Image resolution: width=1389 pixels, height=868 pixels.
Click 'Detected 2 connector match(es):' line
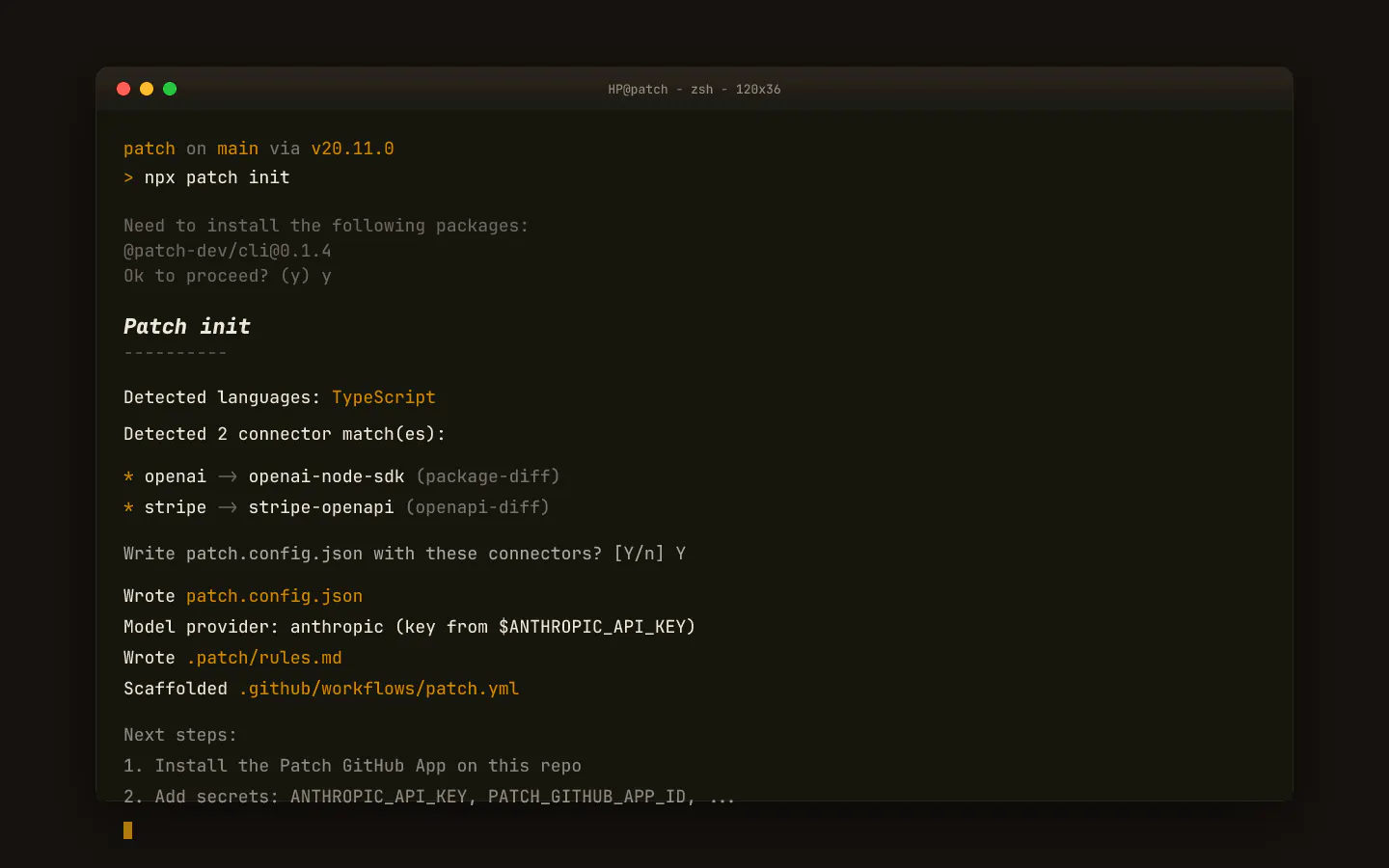click(285, 434)
